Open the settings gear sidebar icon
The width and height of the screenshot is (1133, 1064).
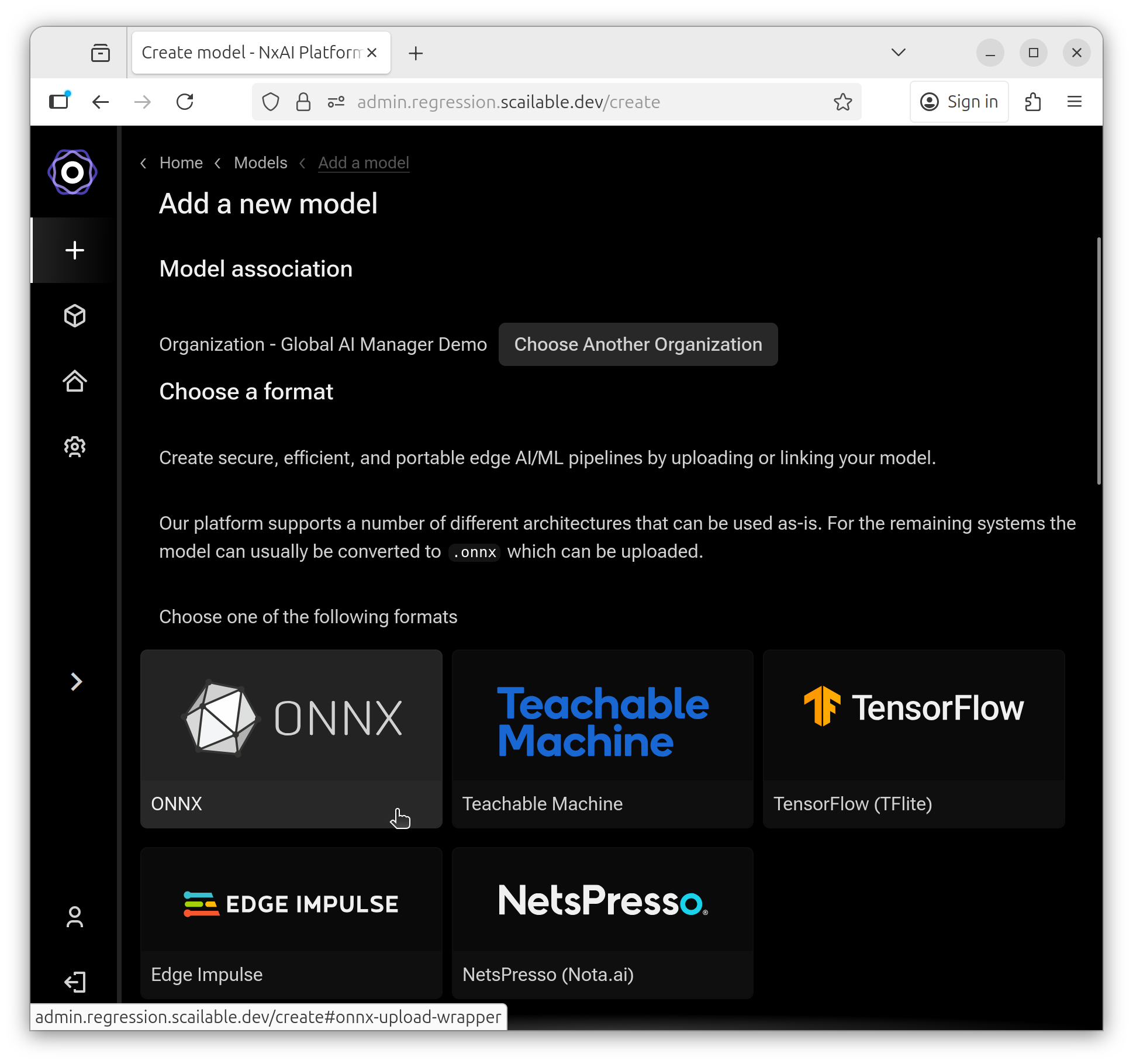click(75, 447)
